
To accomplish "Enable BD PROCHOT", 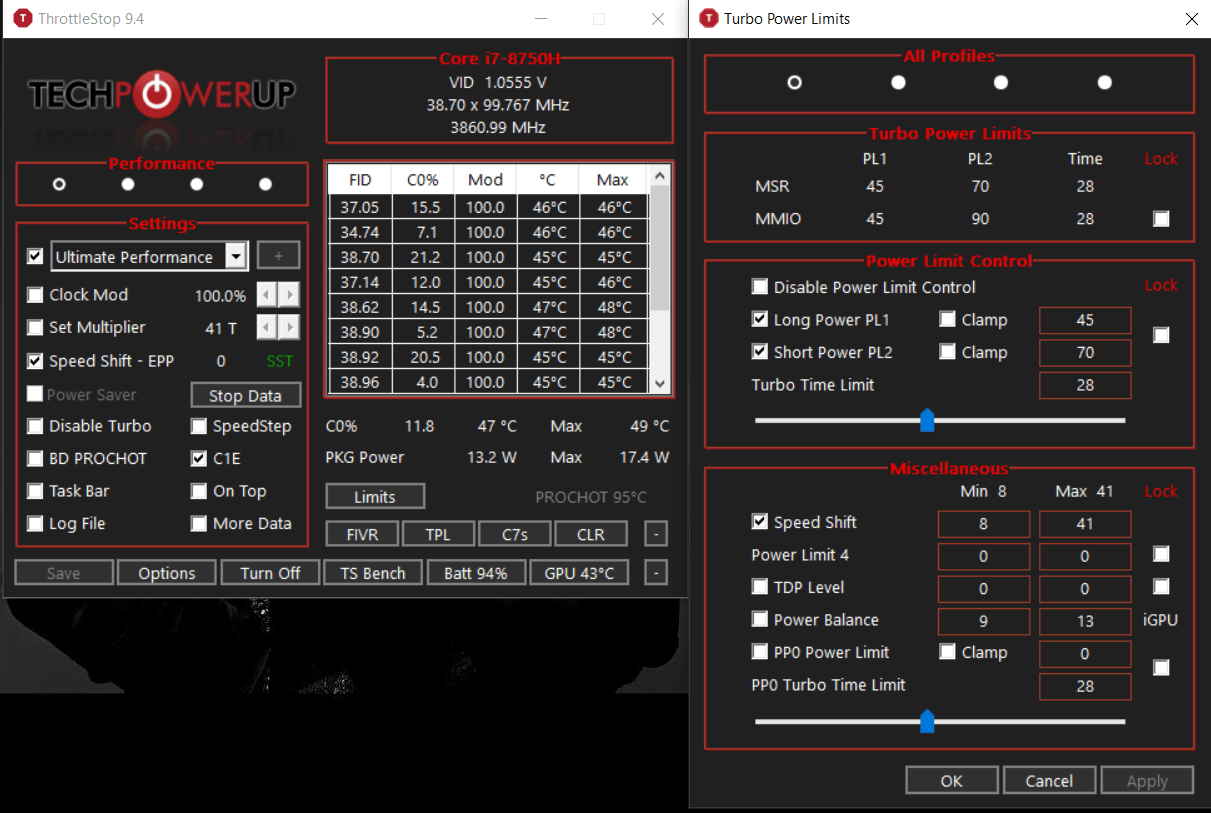I will (x=36, y=458).
